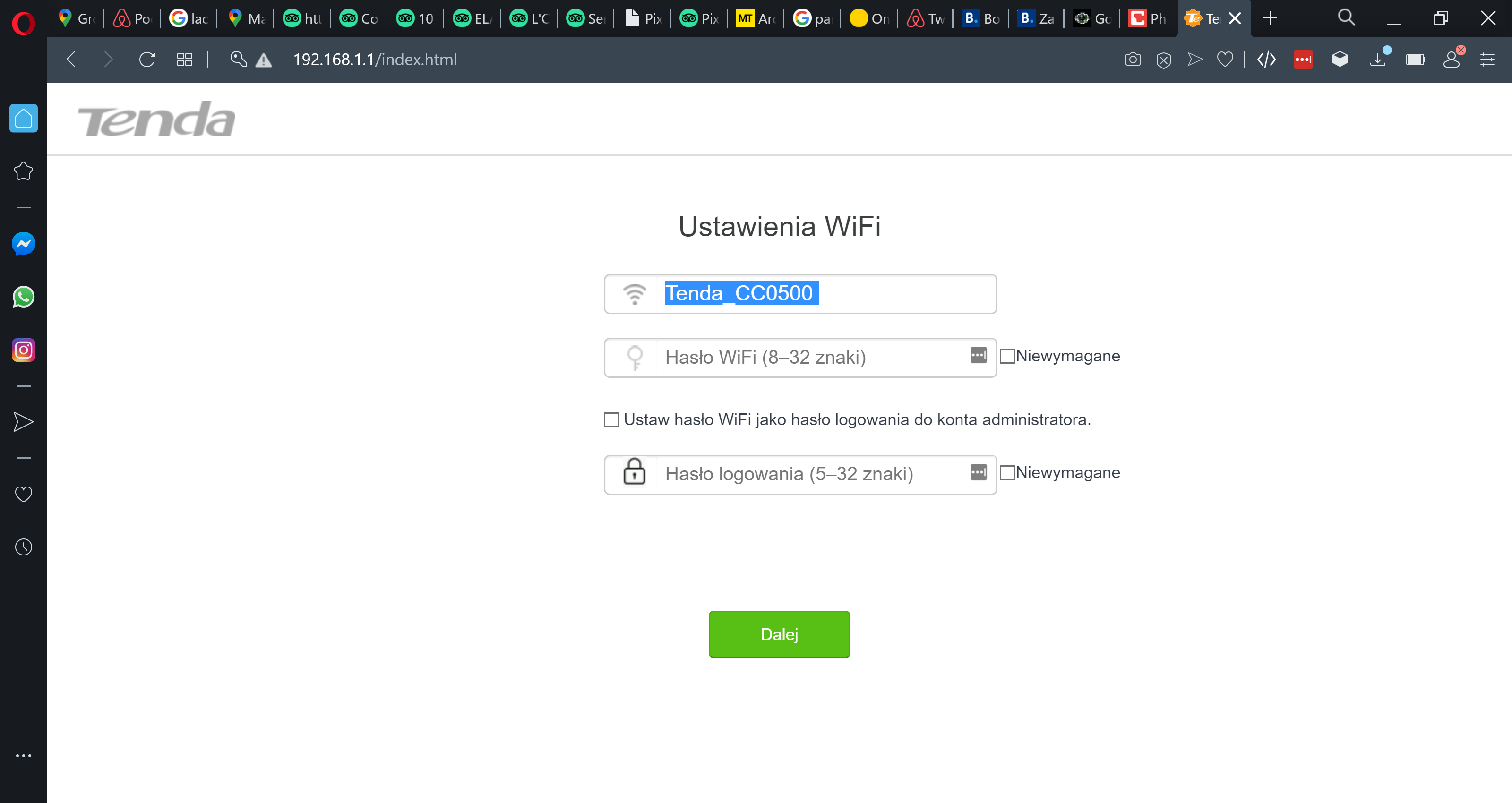Click password manager icon in WiFi password field
Image resolution: width=1512 pixels, height=803 pixels.
tap(979, 355)
